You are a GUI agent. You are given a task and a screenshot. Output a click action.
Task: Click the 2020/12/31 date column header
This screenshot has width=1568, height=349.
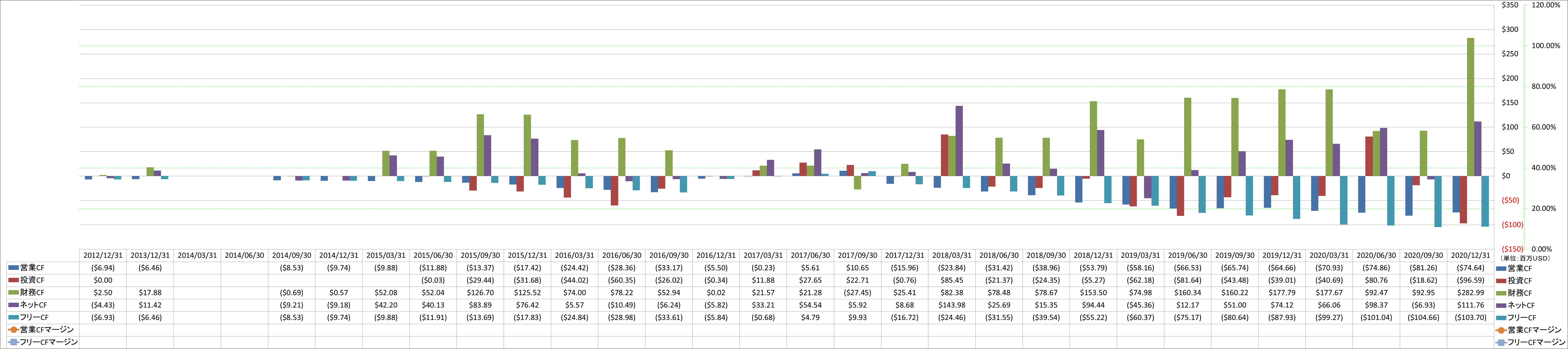coord(1471,255)
